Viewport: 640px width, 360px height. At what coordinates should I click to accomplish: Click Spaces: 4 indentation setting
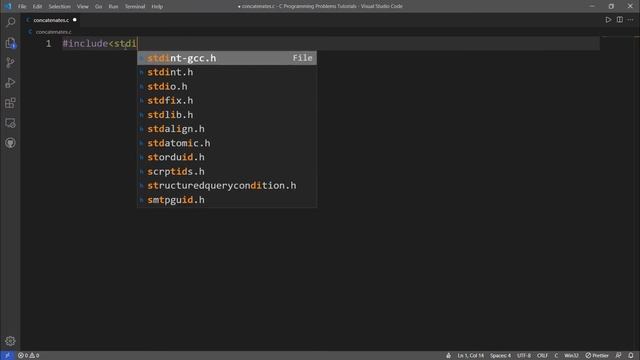coord(500,356)
